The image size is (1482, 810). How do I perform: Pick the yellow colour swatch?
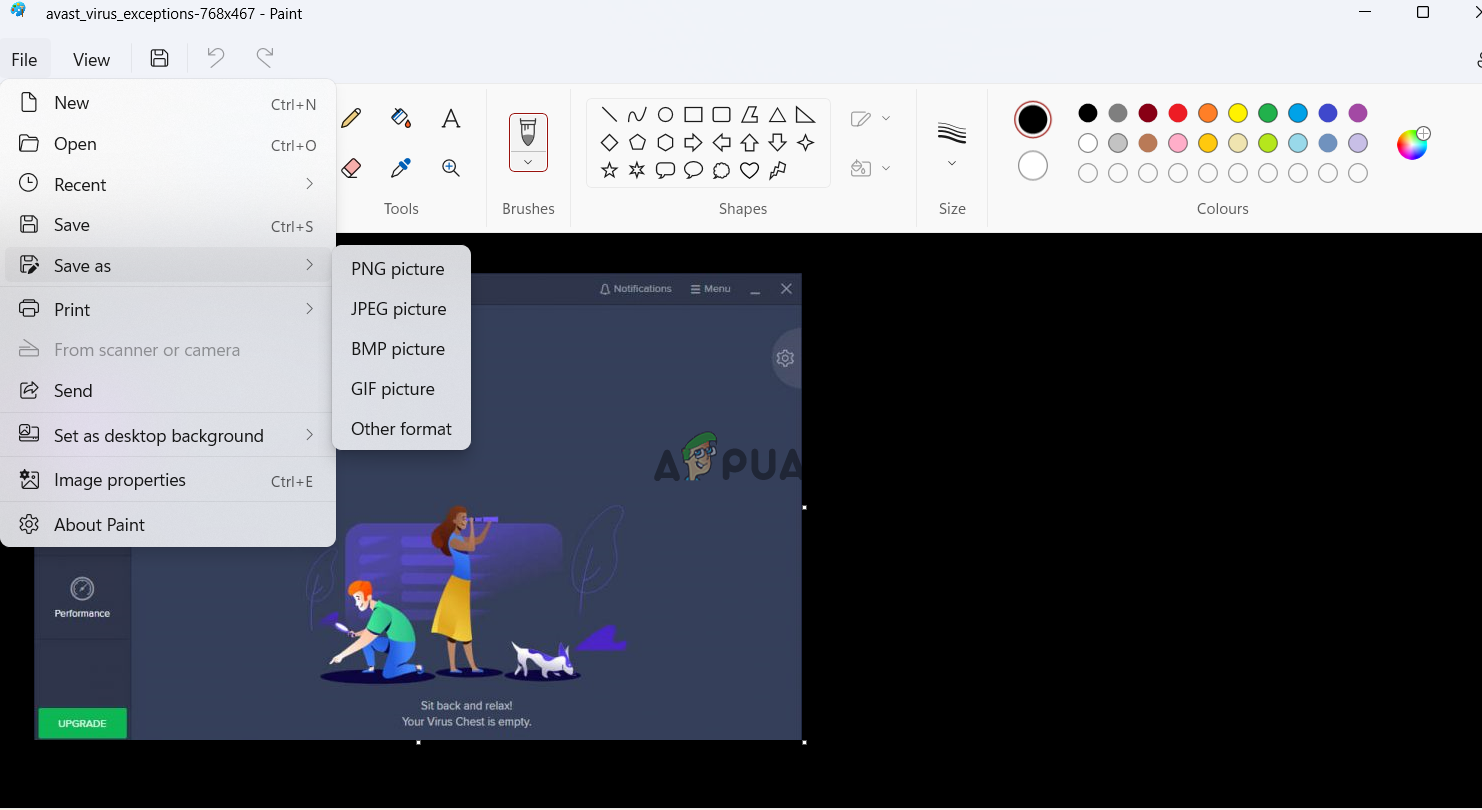click(x=1238, y=113)
